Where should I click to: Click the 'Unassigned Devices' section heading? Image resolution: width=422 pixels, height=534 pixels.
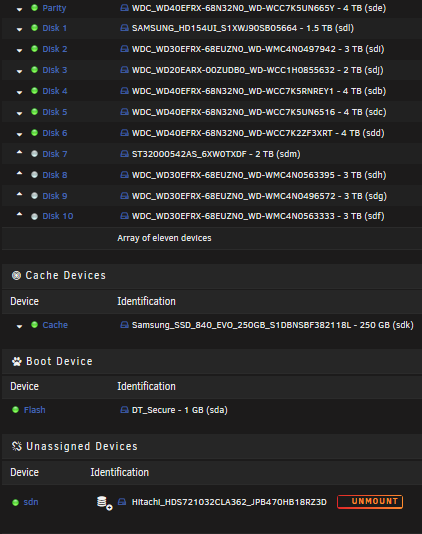pyautogui.click(x=82, y=446)
